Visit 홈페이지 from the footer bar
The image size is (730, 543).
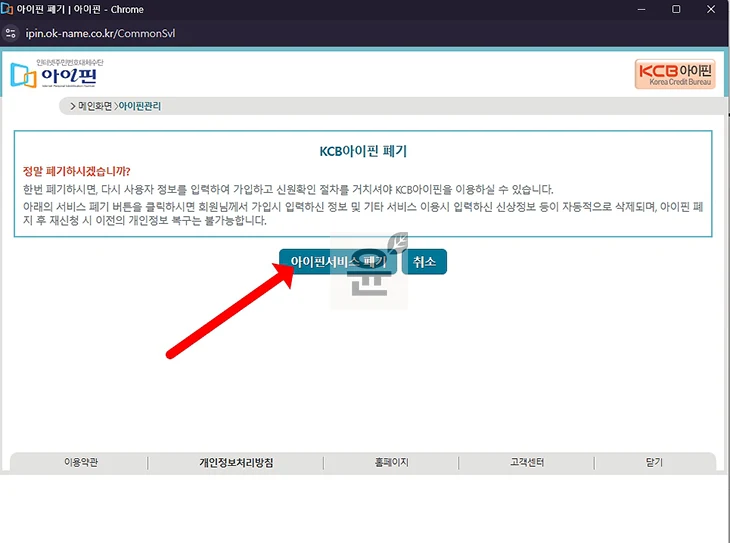pyautogui.click(x=391, y=463)
